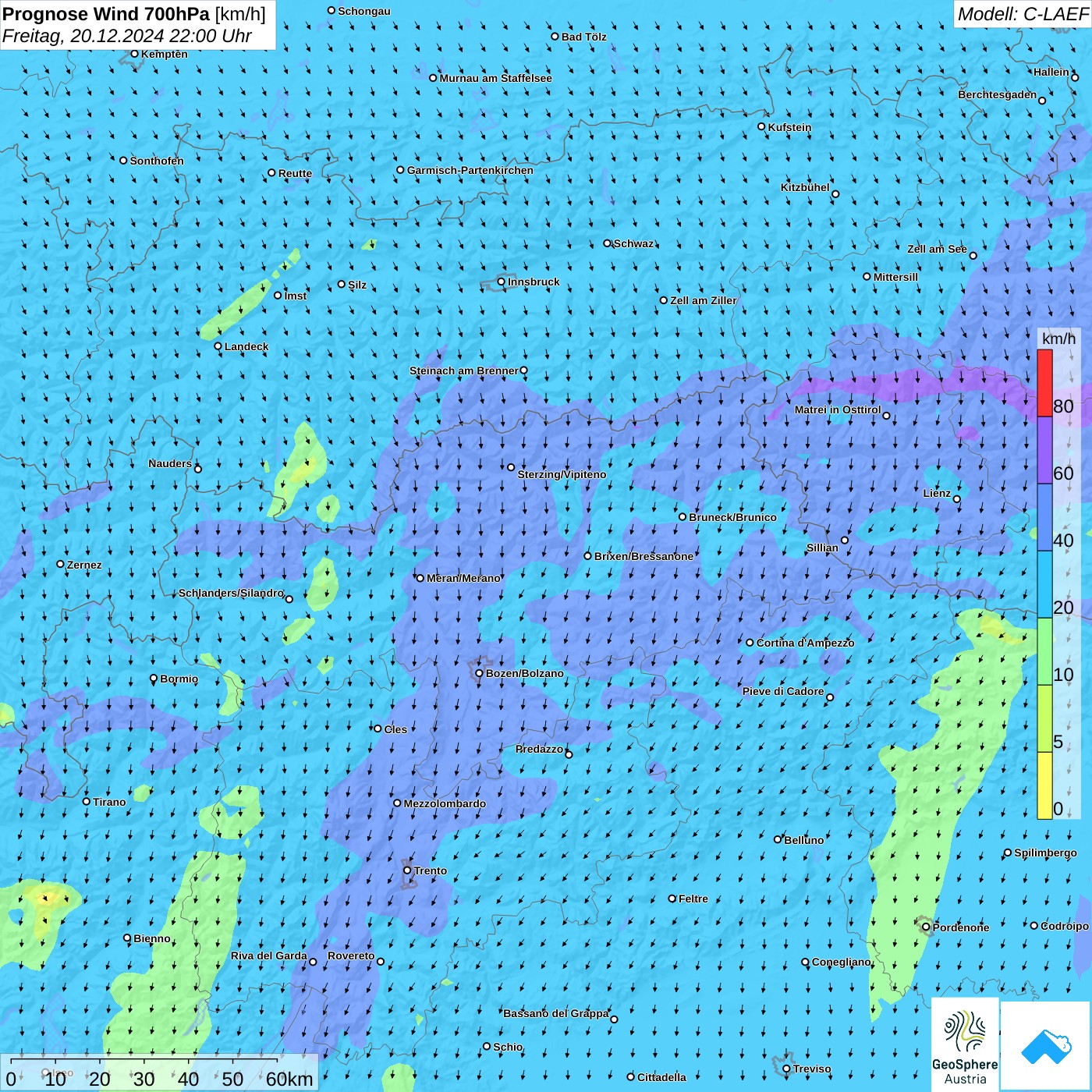Choose the yellow 0–5 km/h legend segment
Image resolution: width=1092 pixels, height=1092 pixels.
click(x=1044, y=785)
